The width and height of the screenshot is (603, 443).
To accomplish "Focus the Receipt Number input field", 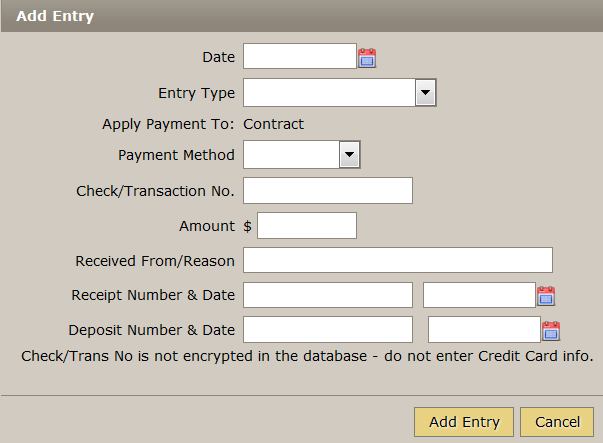I will click(x=328, y=295).
